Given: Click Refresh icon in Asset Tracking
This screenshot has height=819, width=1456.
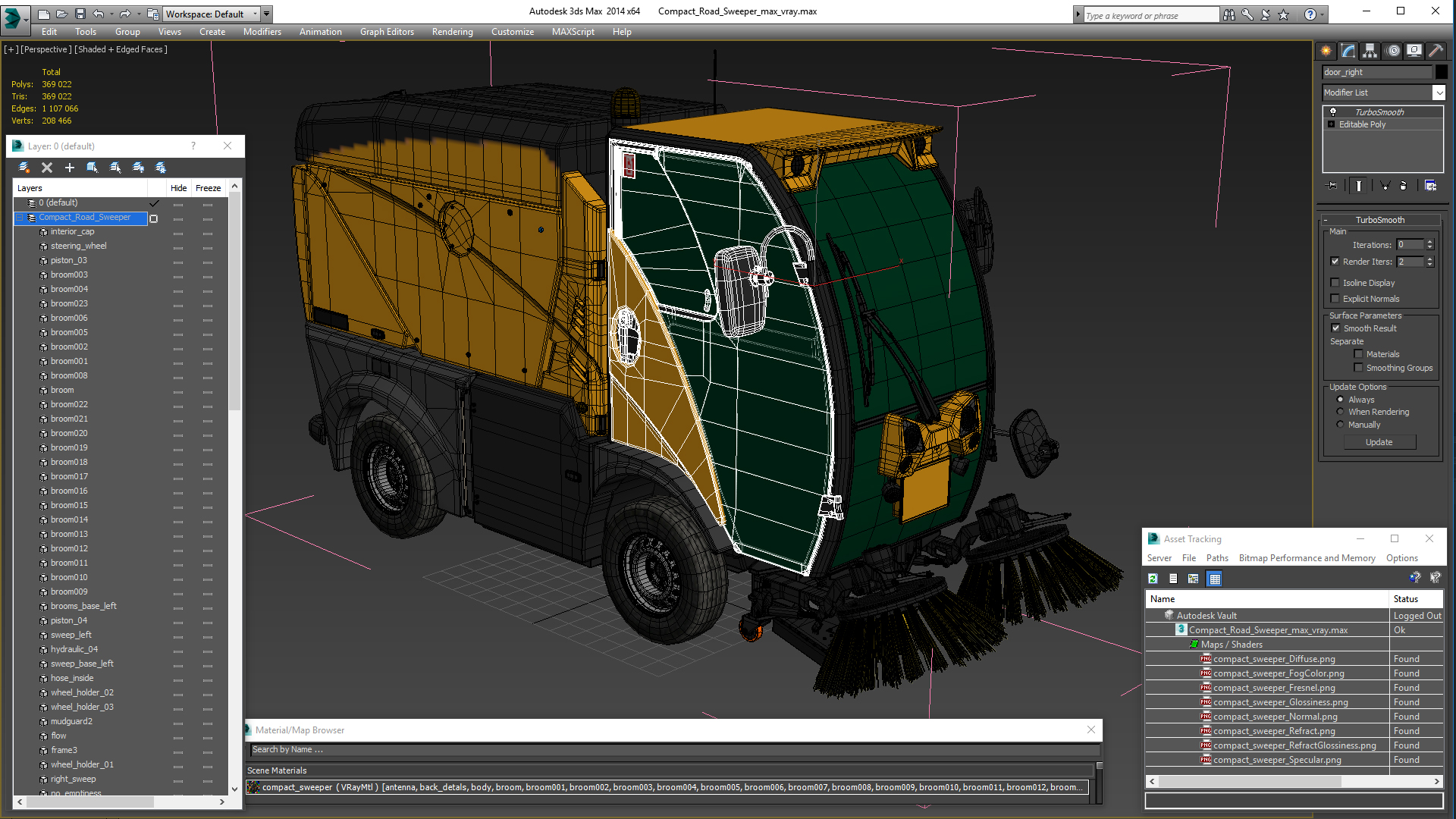Looking at the screenshot, I should click(x=1153, y=579).
